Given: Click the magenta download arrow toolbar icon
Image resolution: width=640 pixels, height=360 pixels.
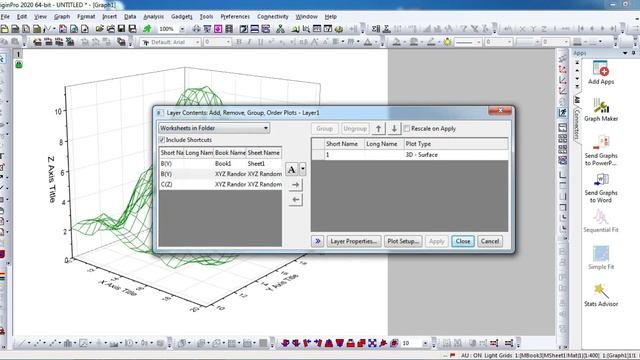Looking at the screenshot, I should (218, 29).
